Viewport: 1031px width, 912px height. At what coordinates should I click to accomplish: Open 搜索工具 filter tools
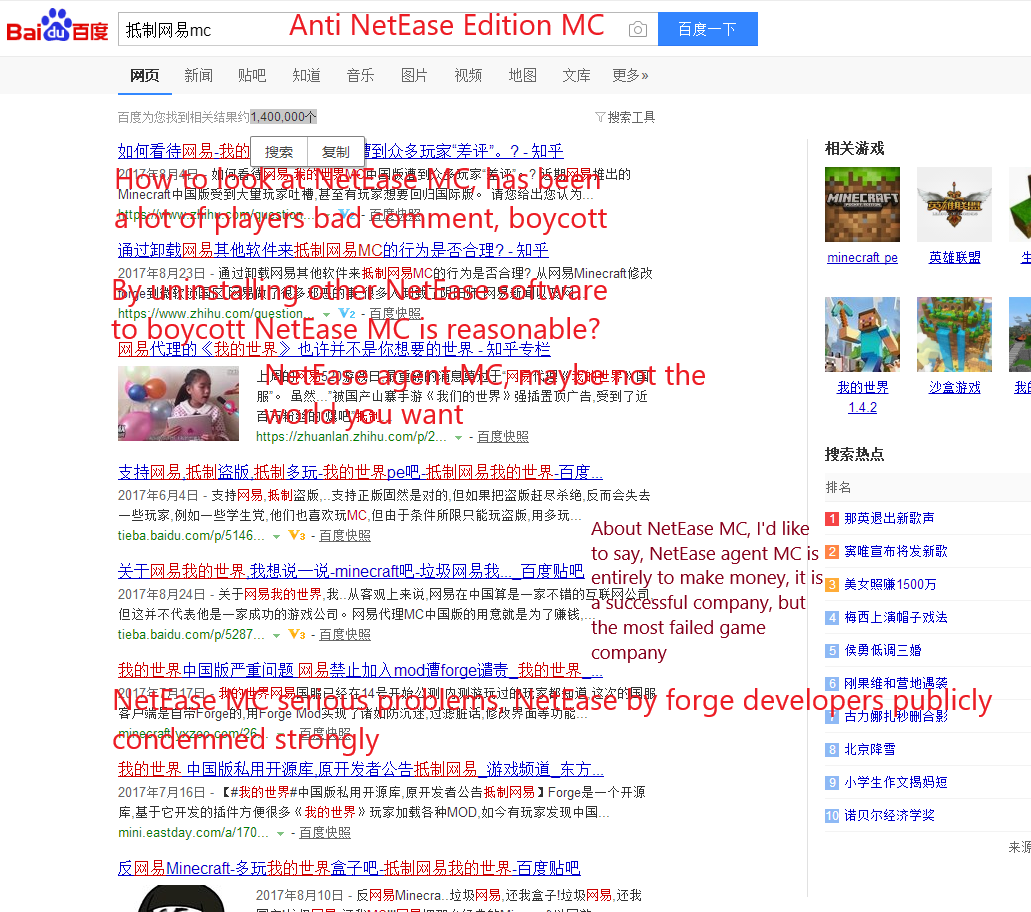tap(625, 117)
